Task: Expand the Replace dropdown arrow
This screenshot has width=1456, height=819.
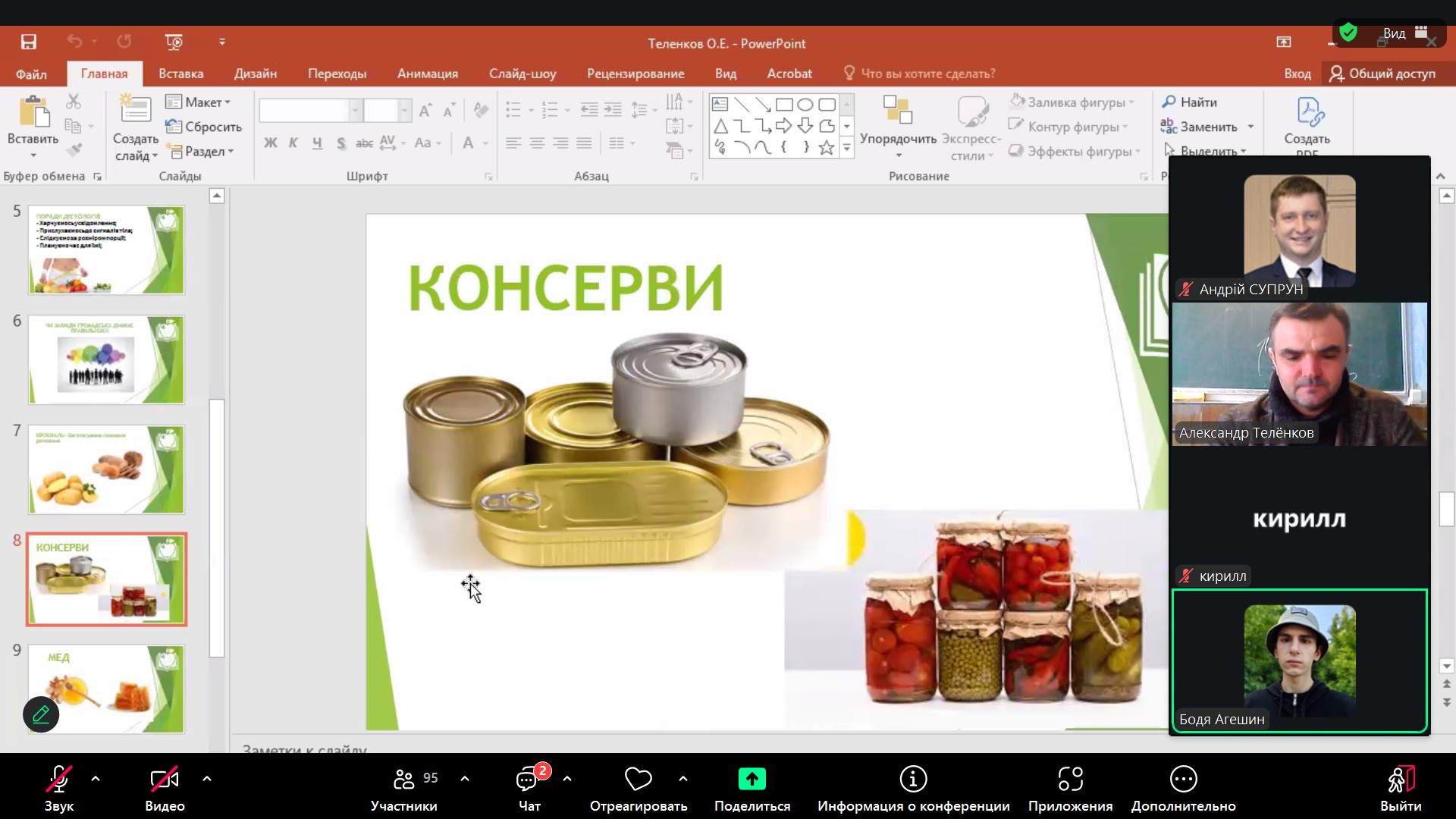Action: 1250,127
